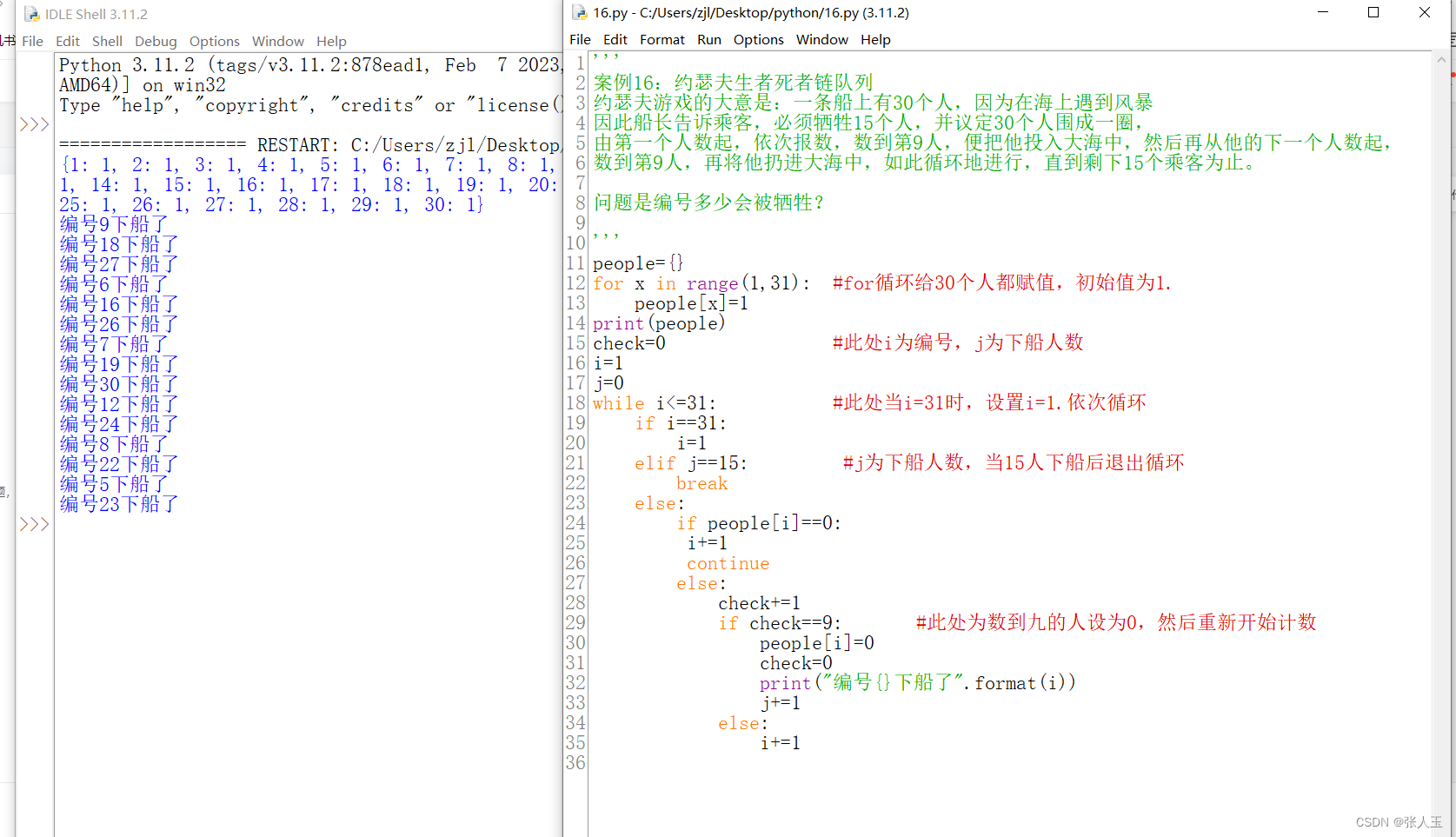Click output line '编号27下船了'
The width and height of the screenshot is (1456, 837).
click(118, 264)
